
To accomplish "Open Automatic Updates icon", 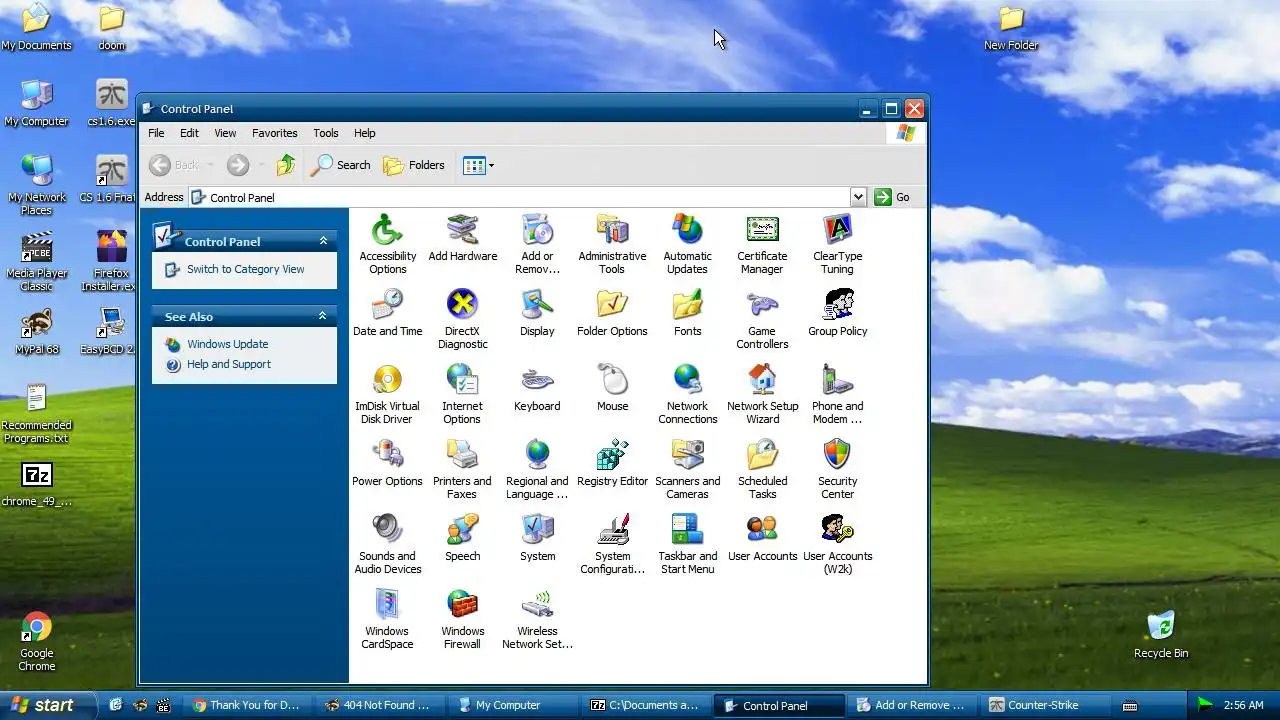I will [x=687, y=244].
